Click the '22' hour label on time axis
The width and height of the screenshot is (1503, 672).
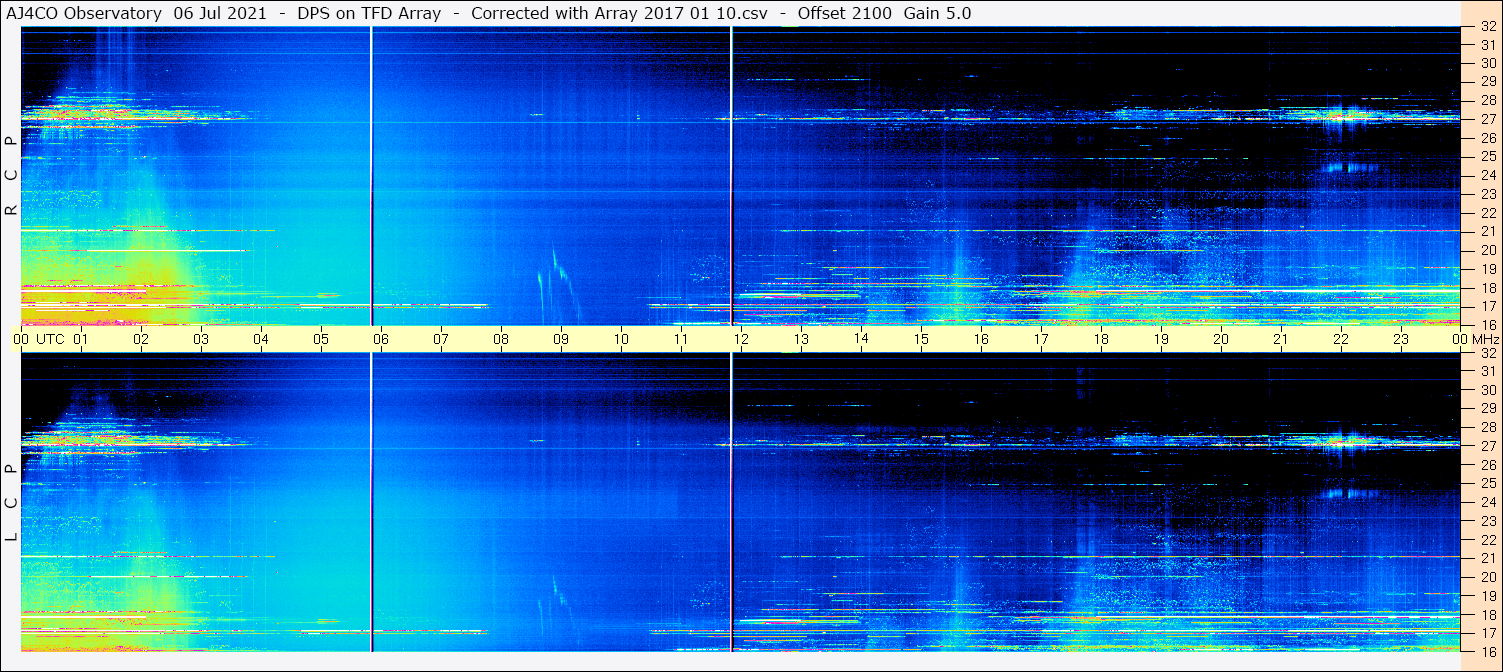coord(1341,339)
